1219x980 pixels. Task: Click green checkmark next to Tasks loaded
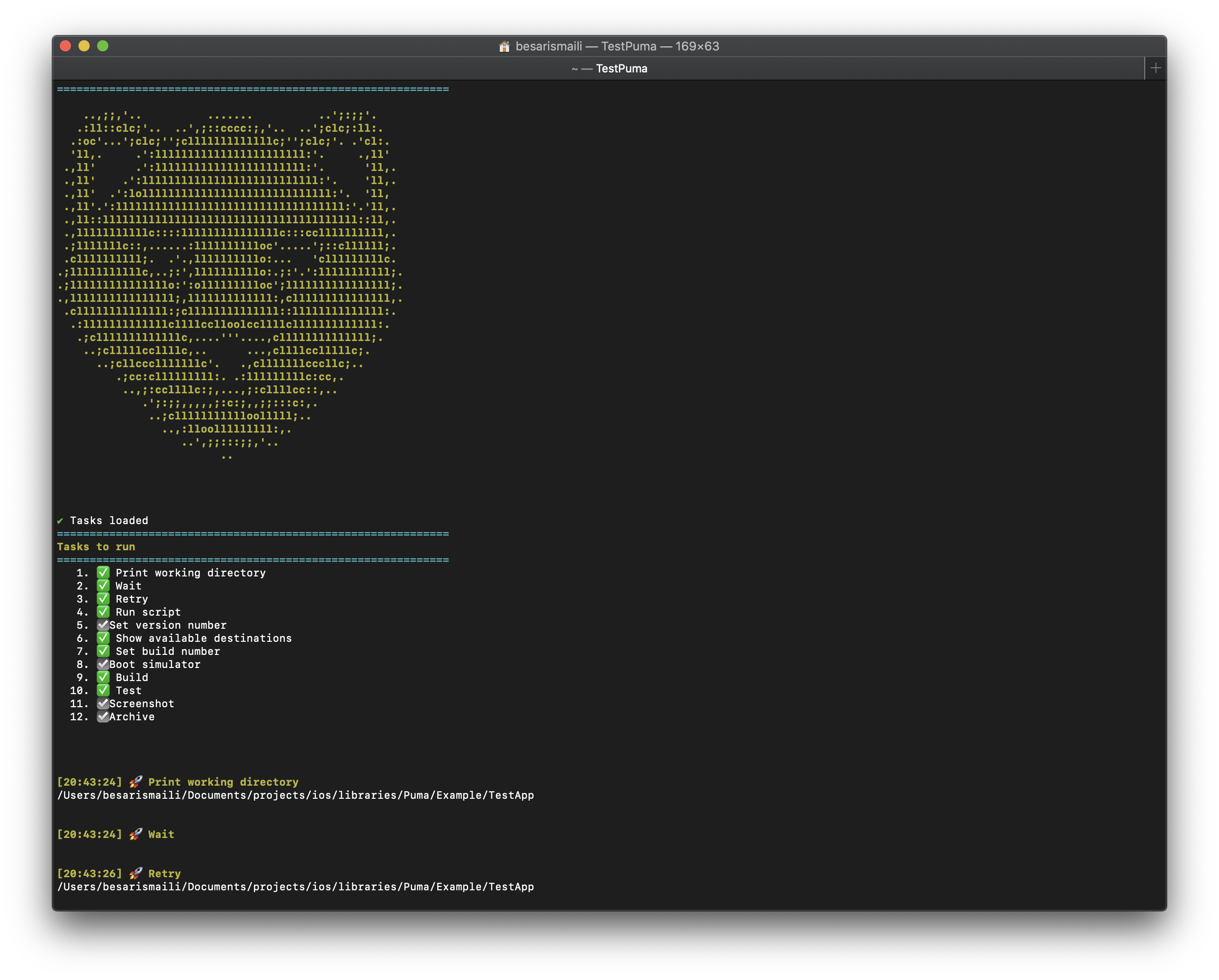[60, 521]
